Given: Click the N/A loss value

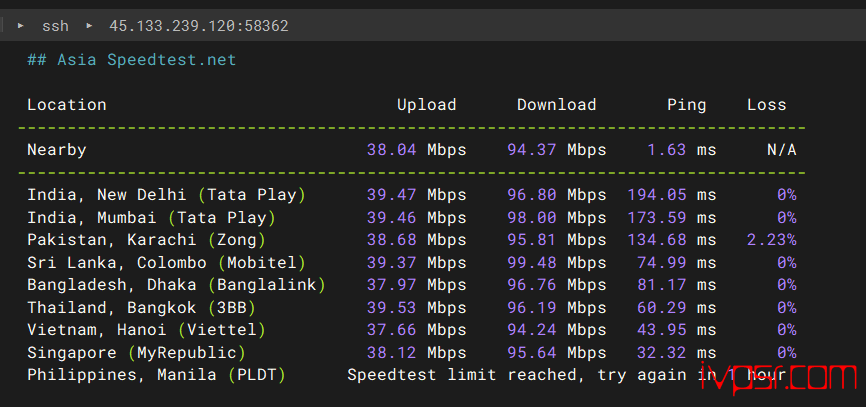Looking at the screenshot, I should [781, 150].
